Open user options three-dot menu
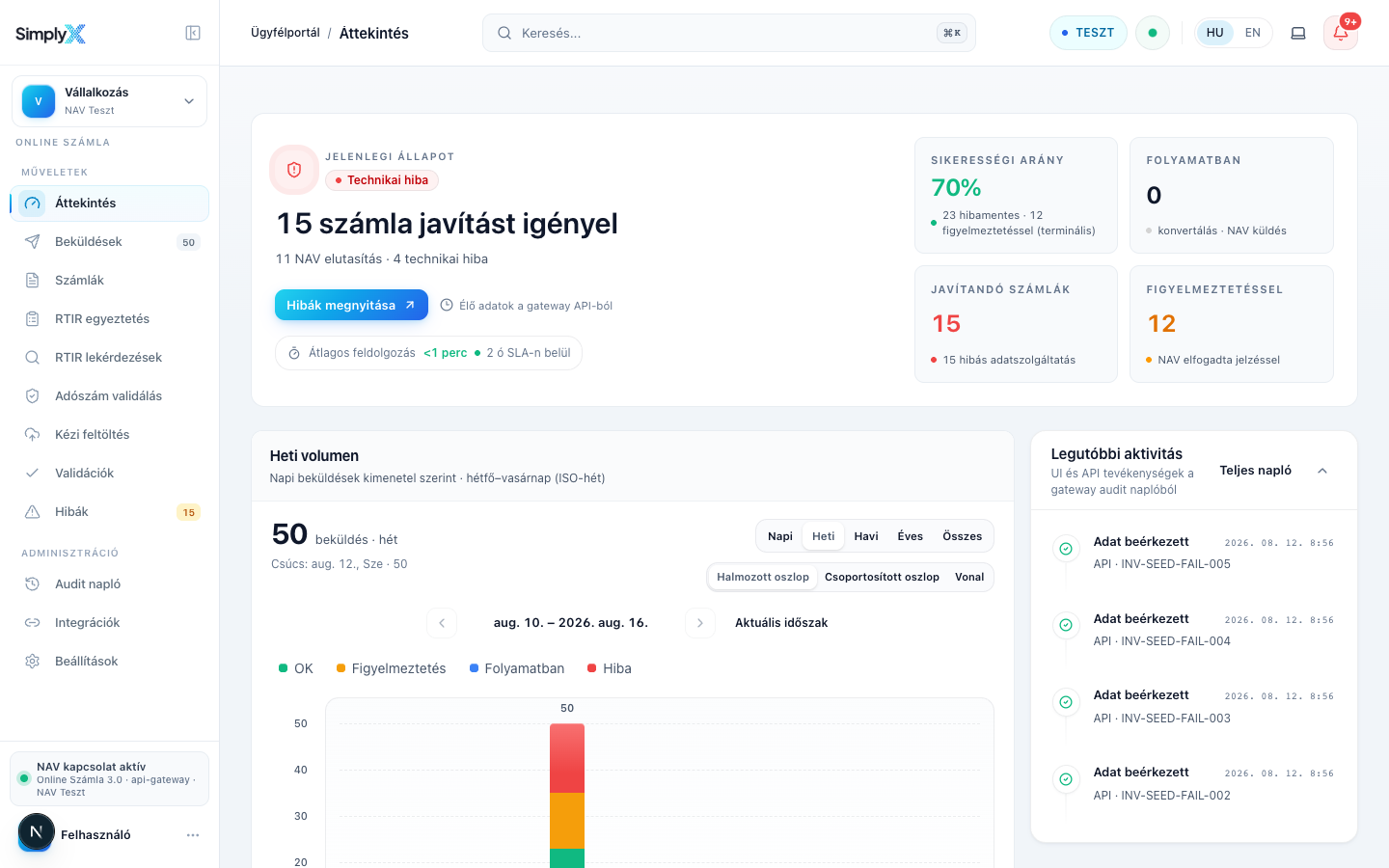This screenshot has width=1389, height=868. (x=193, y=835)
